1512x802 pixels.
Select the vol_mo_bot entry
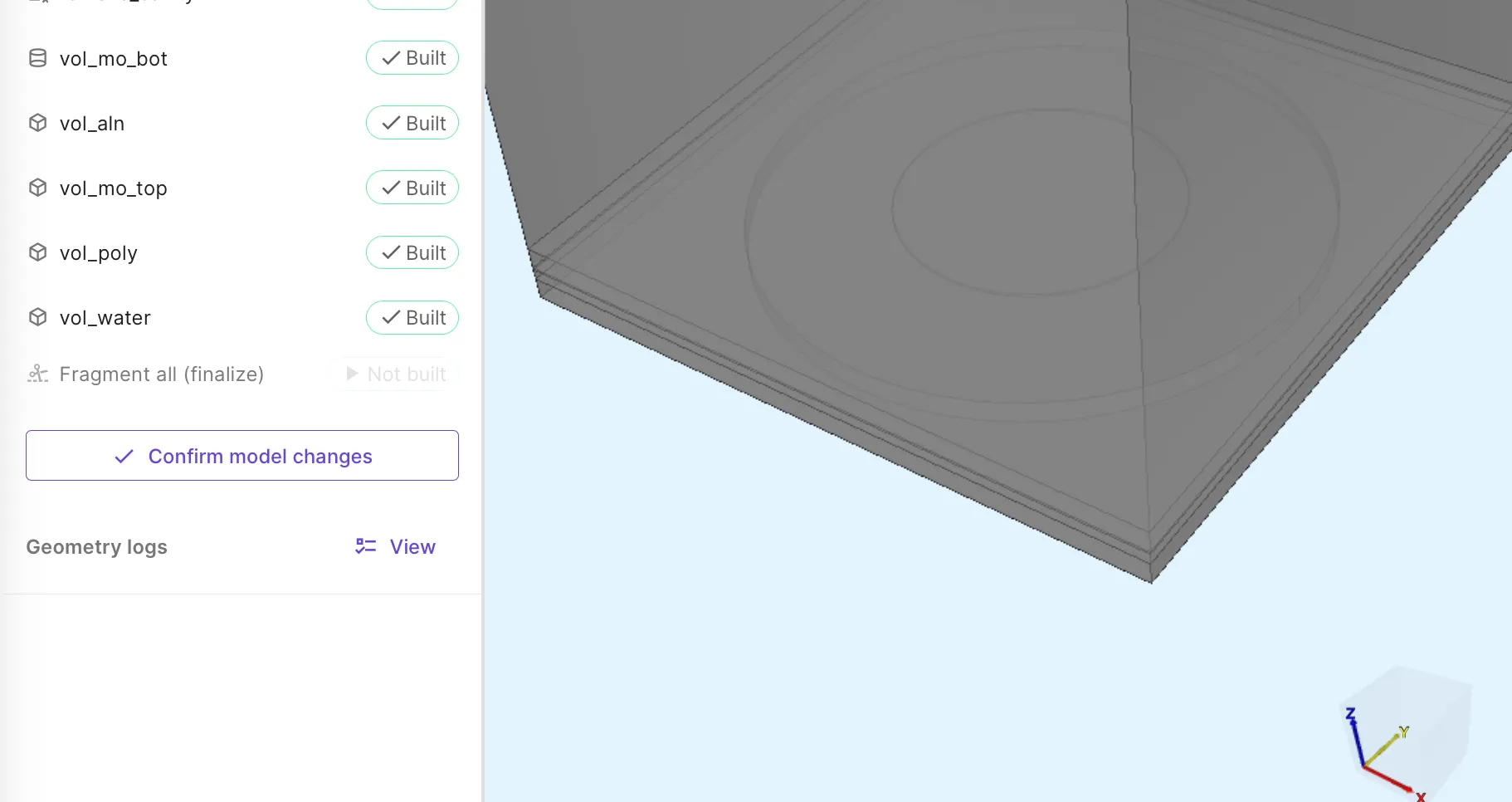pos(114,59)
